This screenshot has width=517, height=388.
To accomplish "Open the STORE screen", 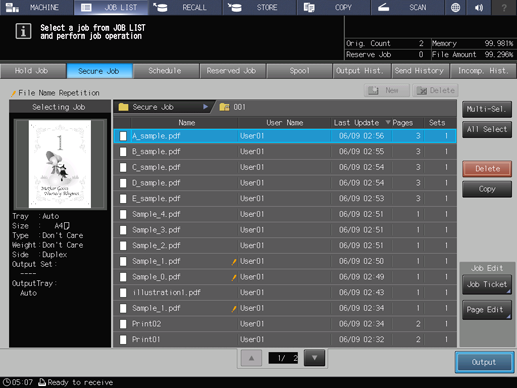I will coord(260,7).
